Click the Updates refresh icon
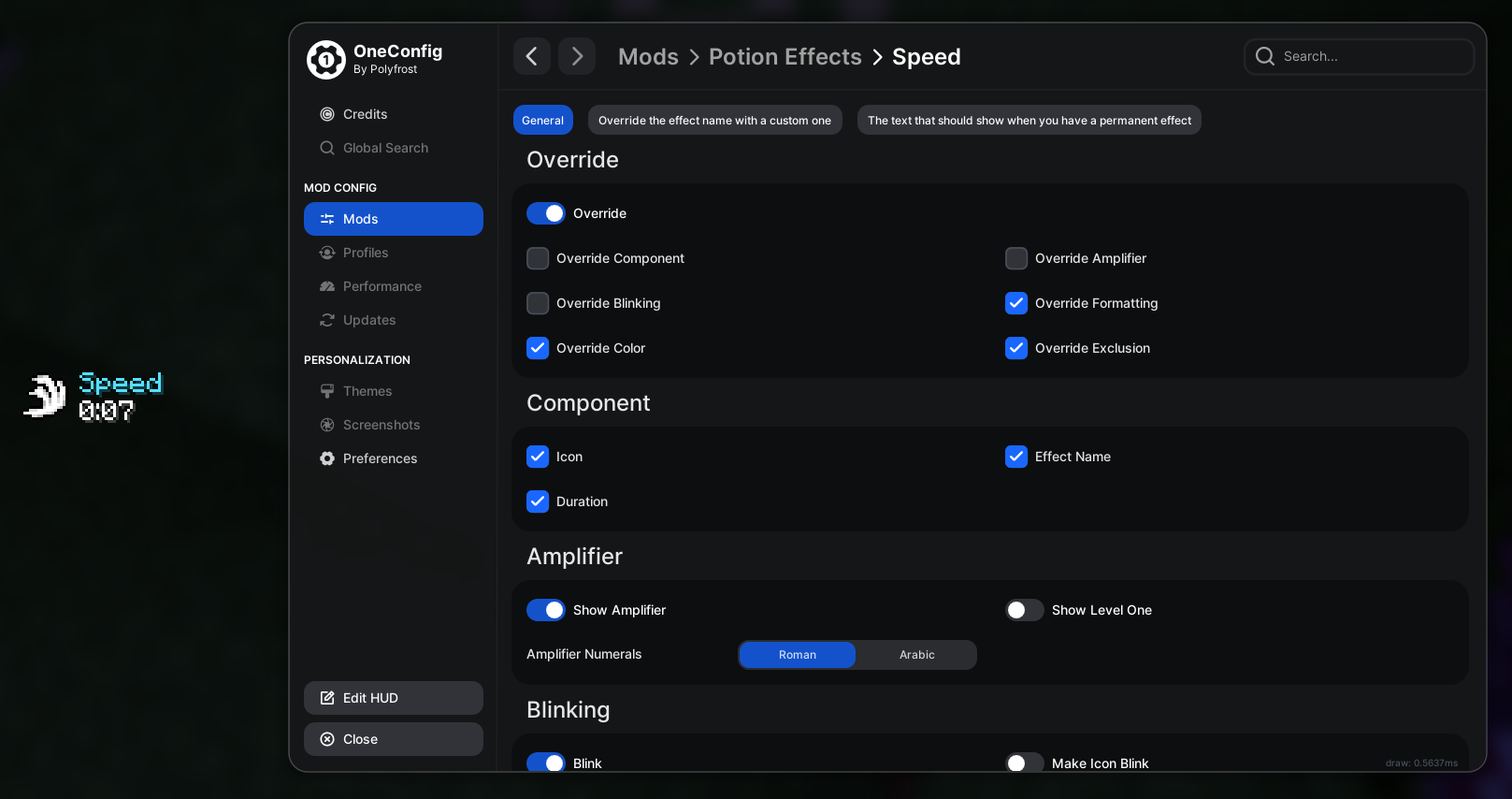 (x=327, y=320)
